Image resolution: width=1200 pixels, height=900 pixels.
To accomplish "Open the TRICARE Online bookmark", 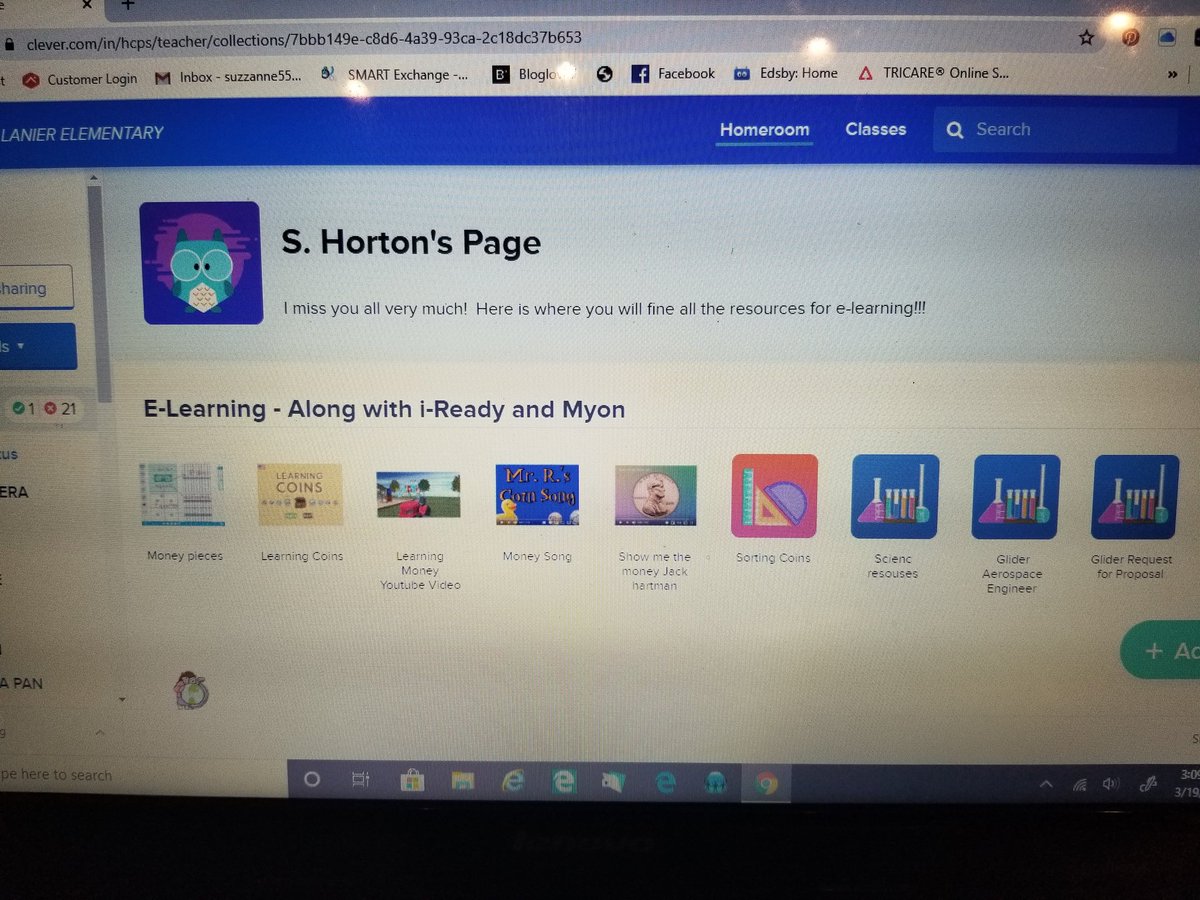I will [934, 73].
